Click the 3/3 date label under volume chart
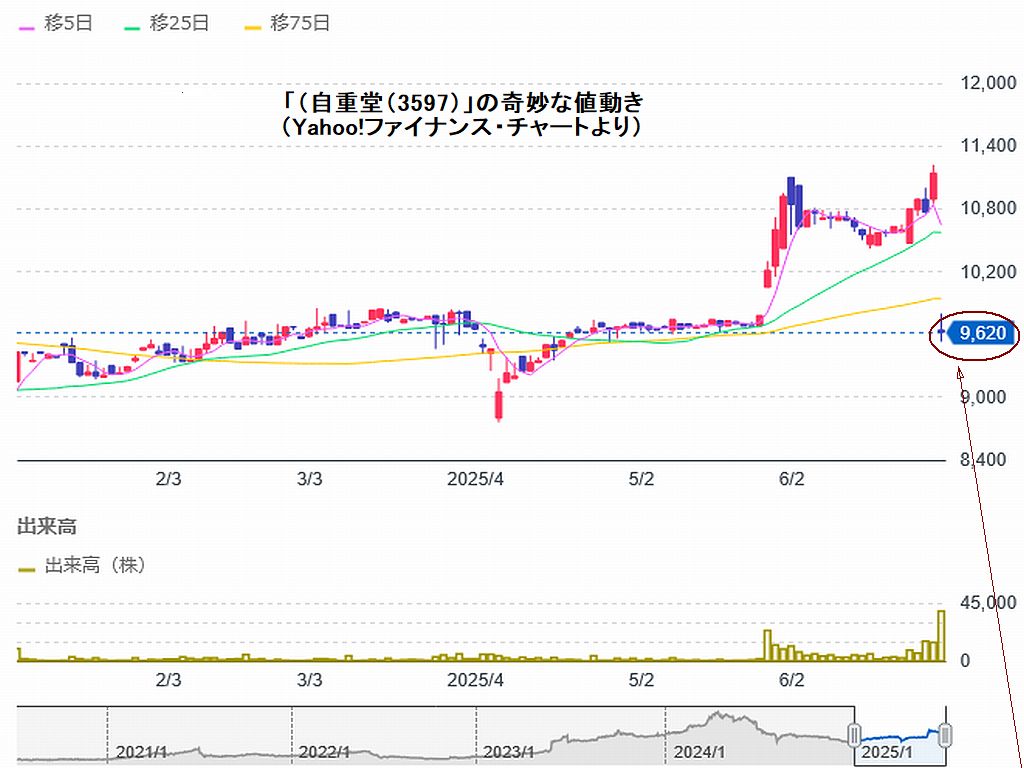1024x768 pixels. (310, 680)
